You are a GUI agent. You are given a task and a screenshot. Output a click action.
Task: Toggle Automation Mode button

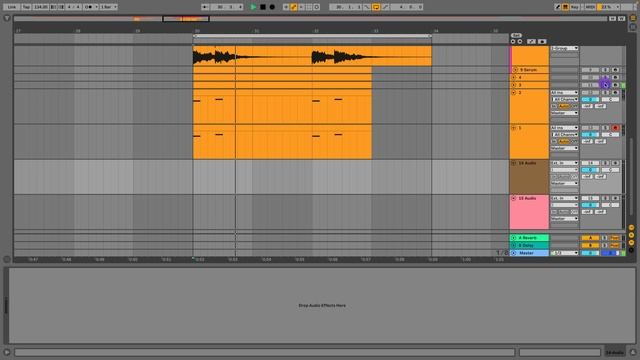[531, 41]
